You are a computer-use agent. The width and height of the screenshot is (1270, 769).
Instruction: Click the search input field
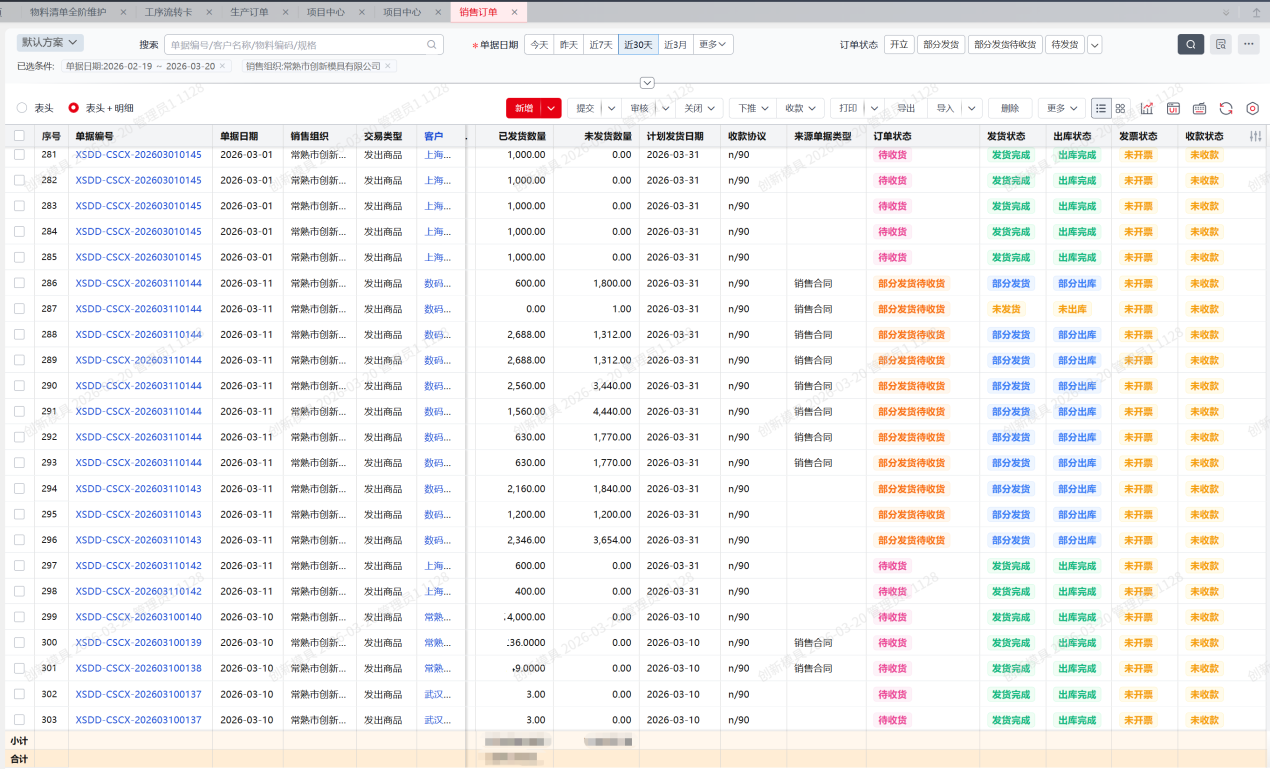[295, 45]
